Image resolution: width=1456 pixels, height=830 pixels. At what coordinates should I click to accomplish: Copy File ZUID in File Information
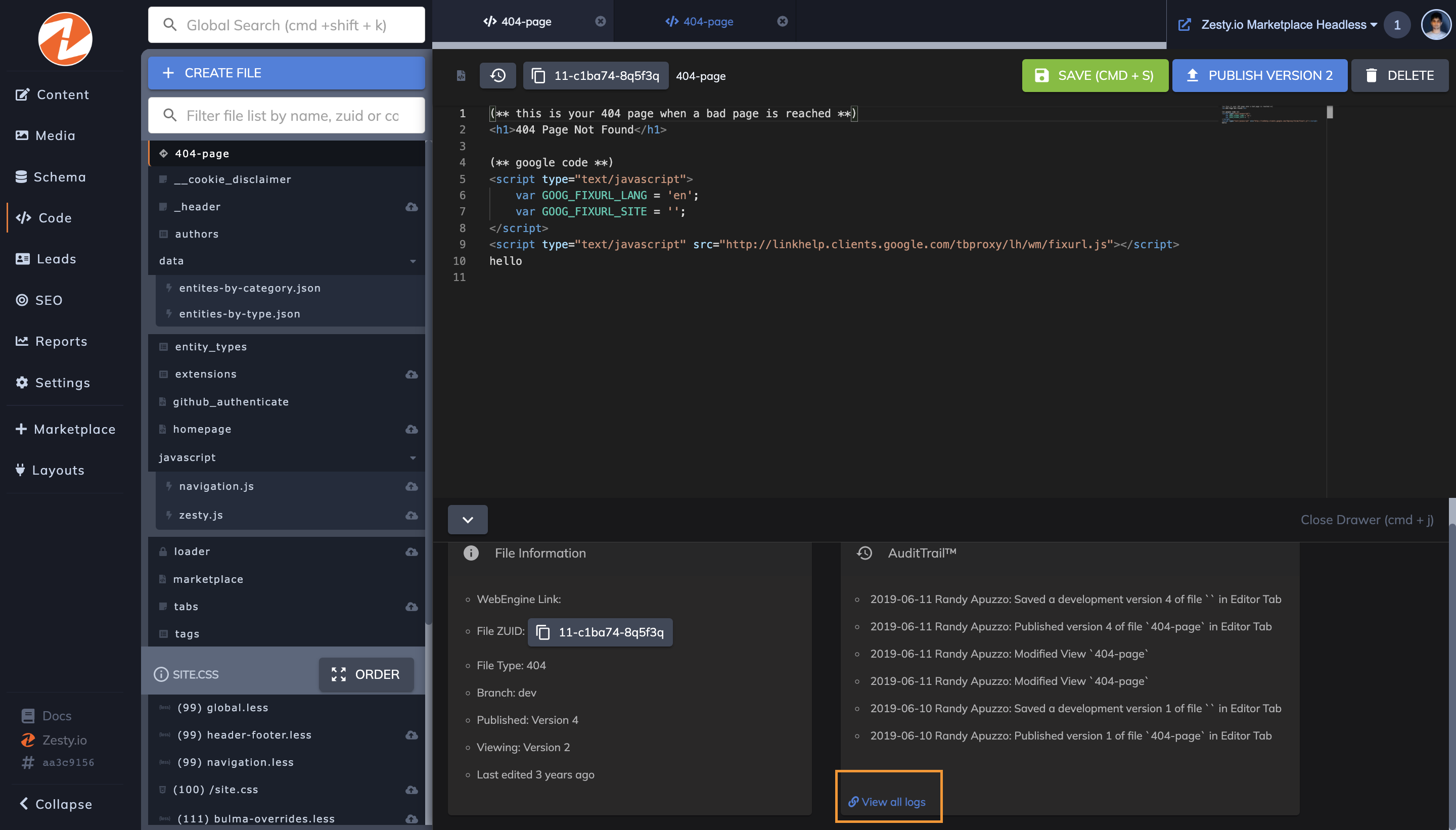click(600, 632)
